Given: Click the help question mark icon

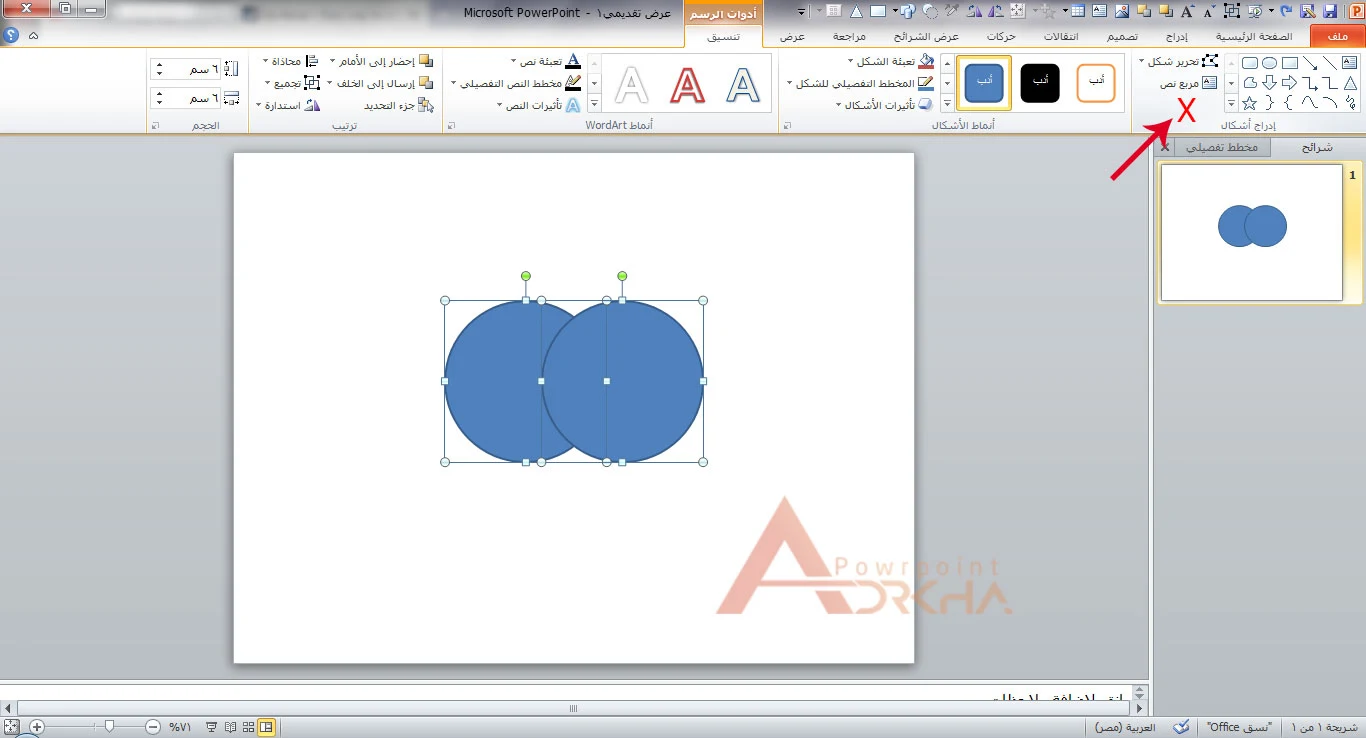Looking at the screenshot, I should click(x=11, y=35).
